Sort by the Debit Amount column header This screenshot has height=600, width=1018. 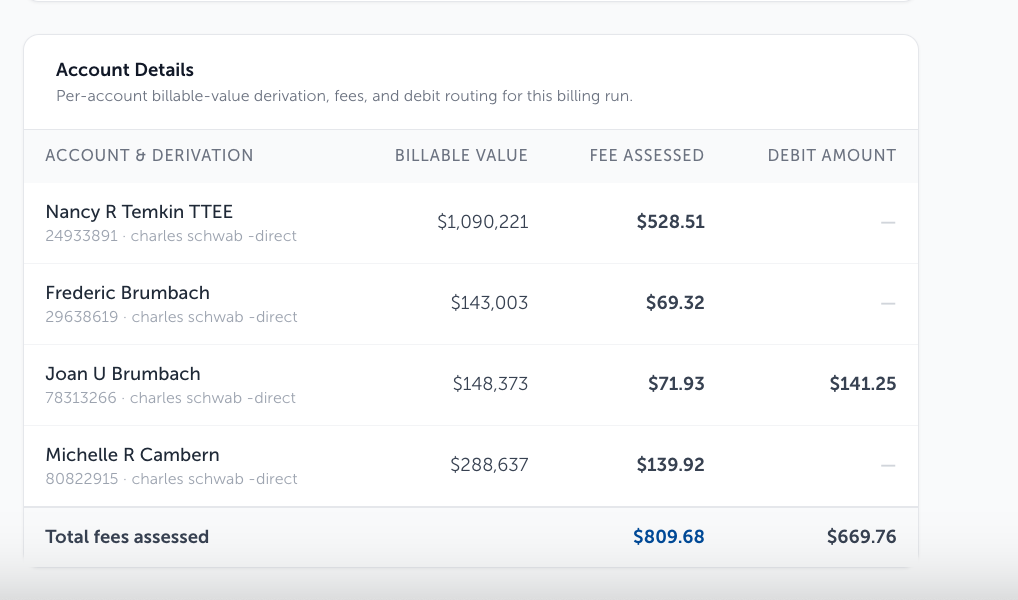coord(832,156)
